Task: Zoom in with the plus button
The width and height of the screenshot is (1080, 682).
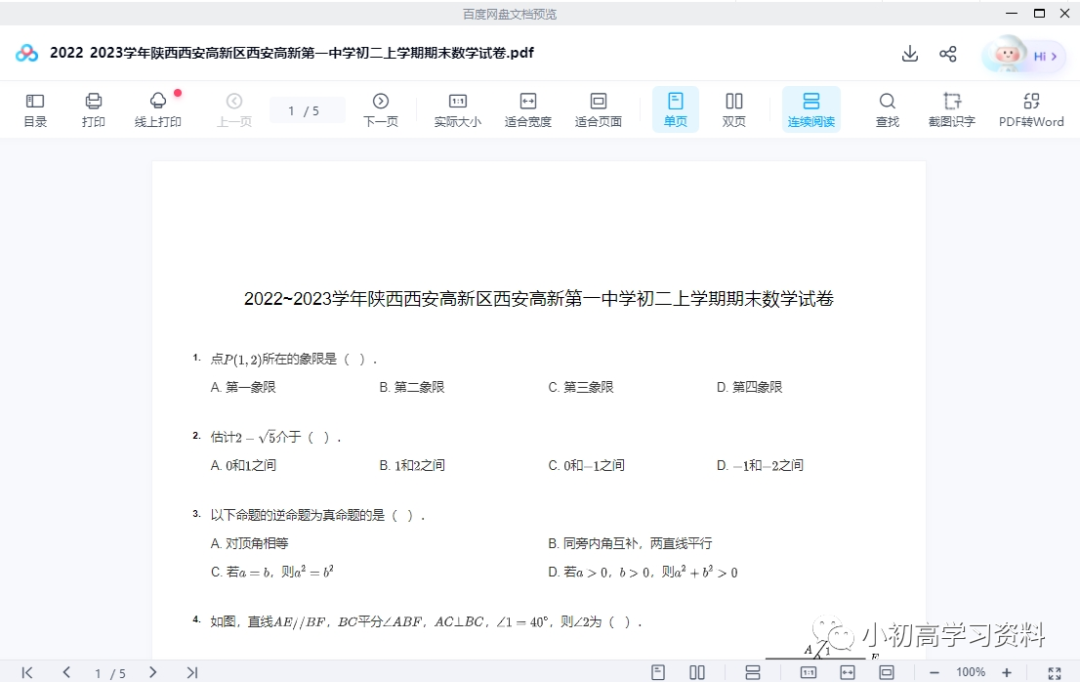Action: coord(1006,672)
